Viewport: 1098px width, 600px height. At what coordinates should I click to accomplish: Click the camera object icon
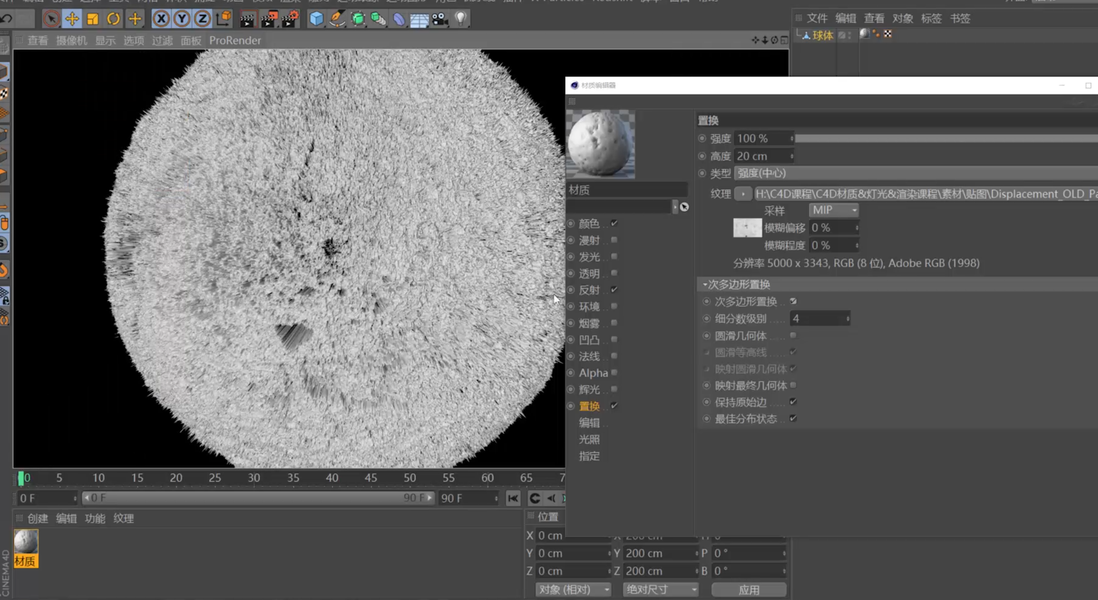[x=440, y=19]
